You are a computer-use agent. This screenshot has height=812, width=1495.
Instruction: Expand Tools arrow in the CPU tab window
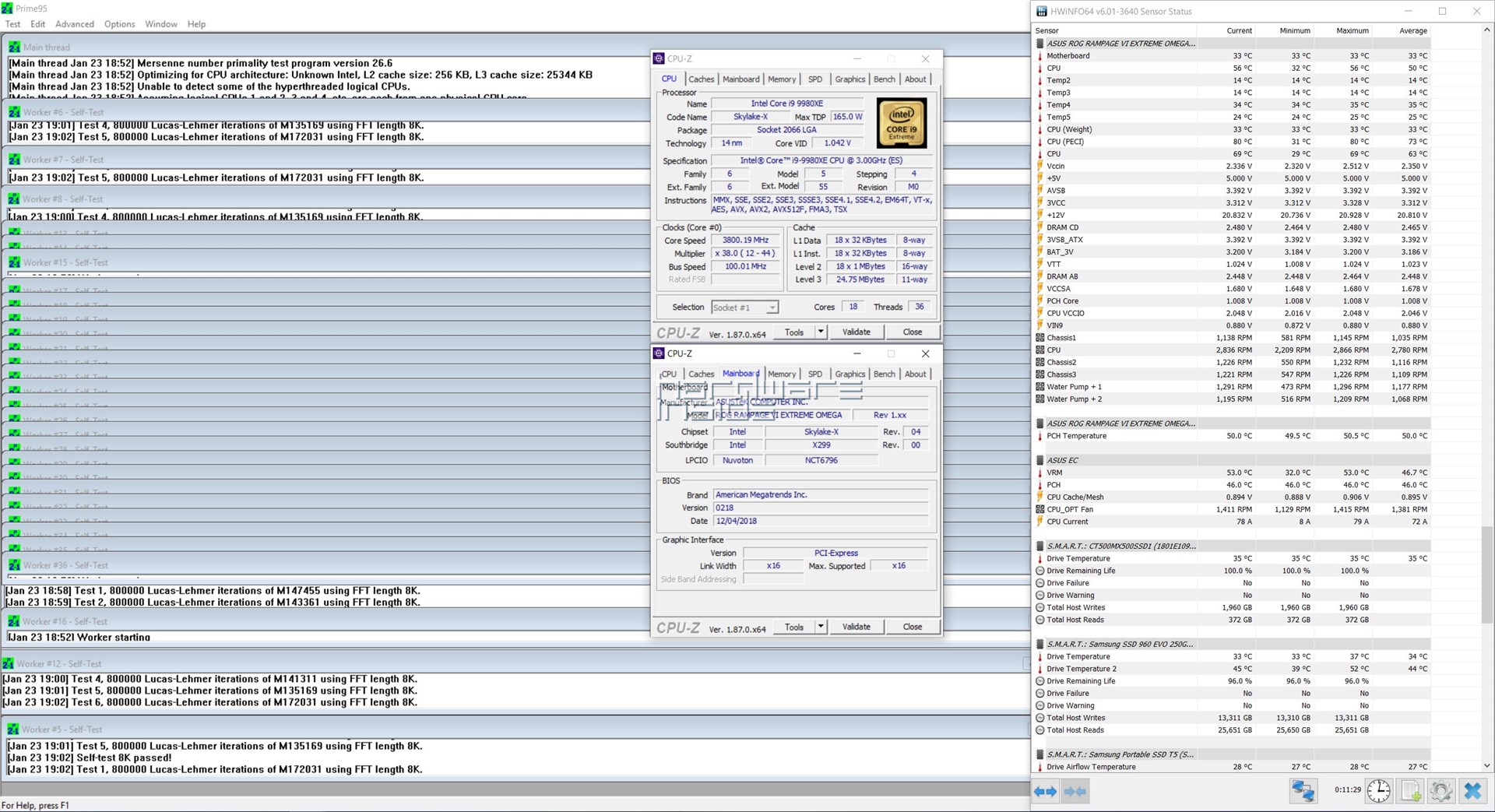tap(821, 332)
